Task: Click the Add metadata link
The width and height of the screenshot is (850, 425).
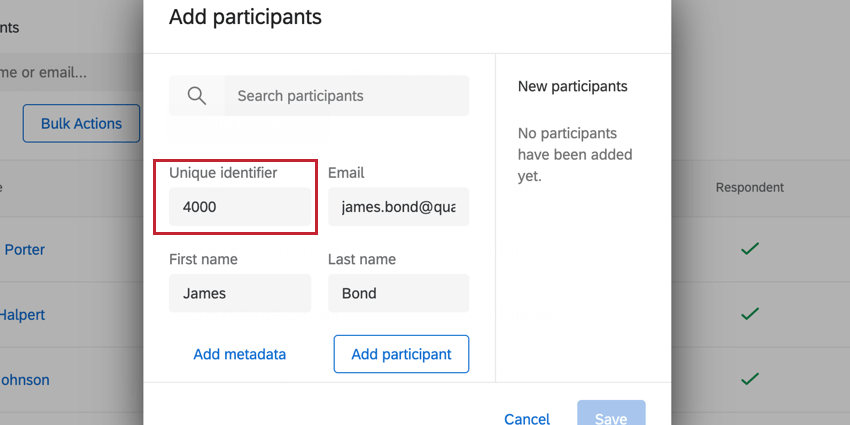Action: [240, 354]
